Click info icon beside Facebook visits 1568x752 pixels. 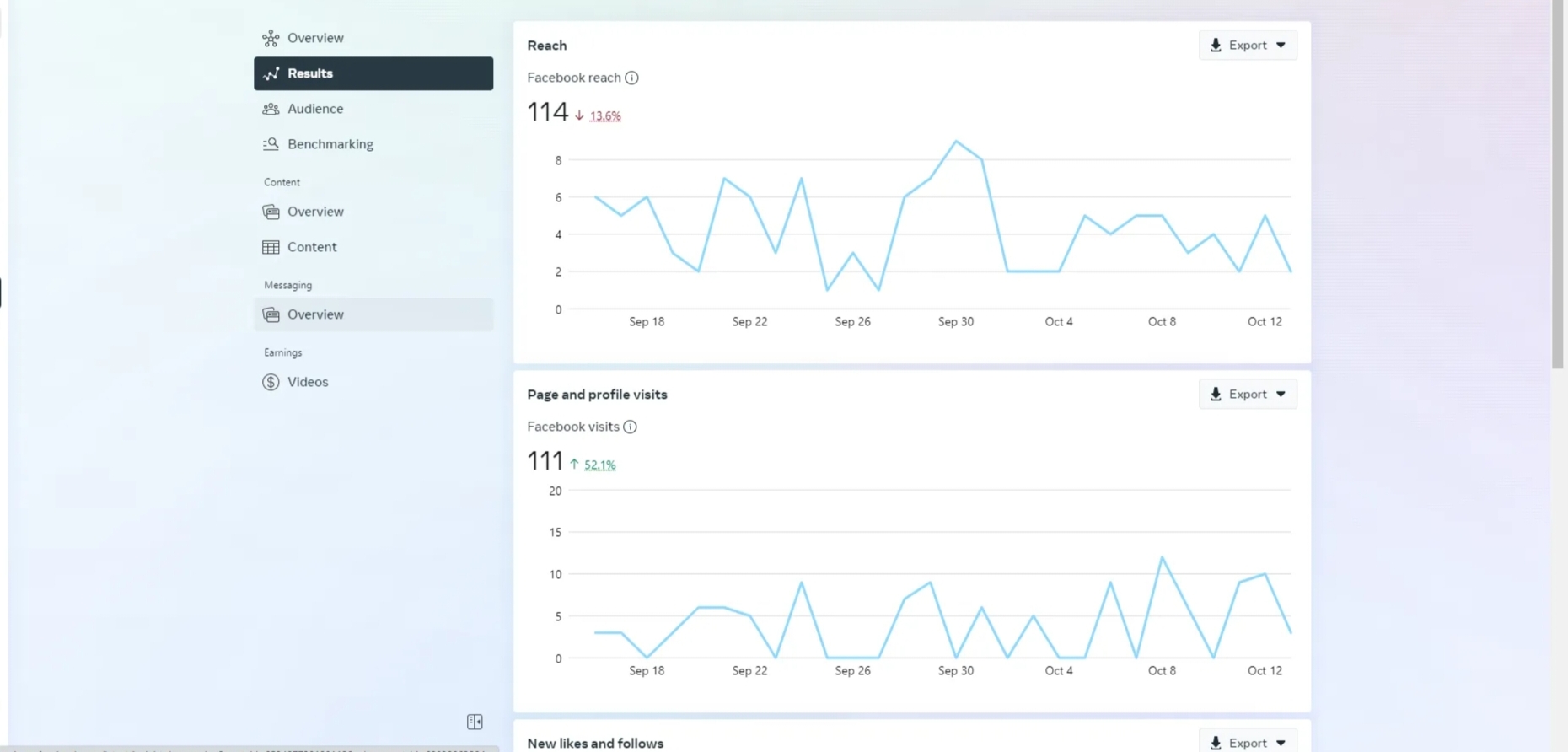coord(630,427)
